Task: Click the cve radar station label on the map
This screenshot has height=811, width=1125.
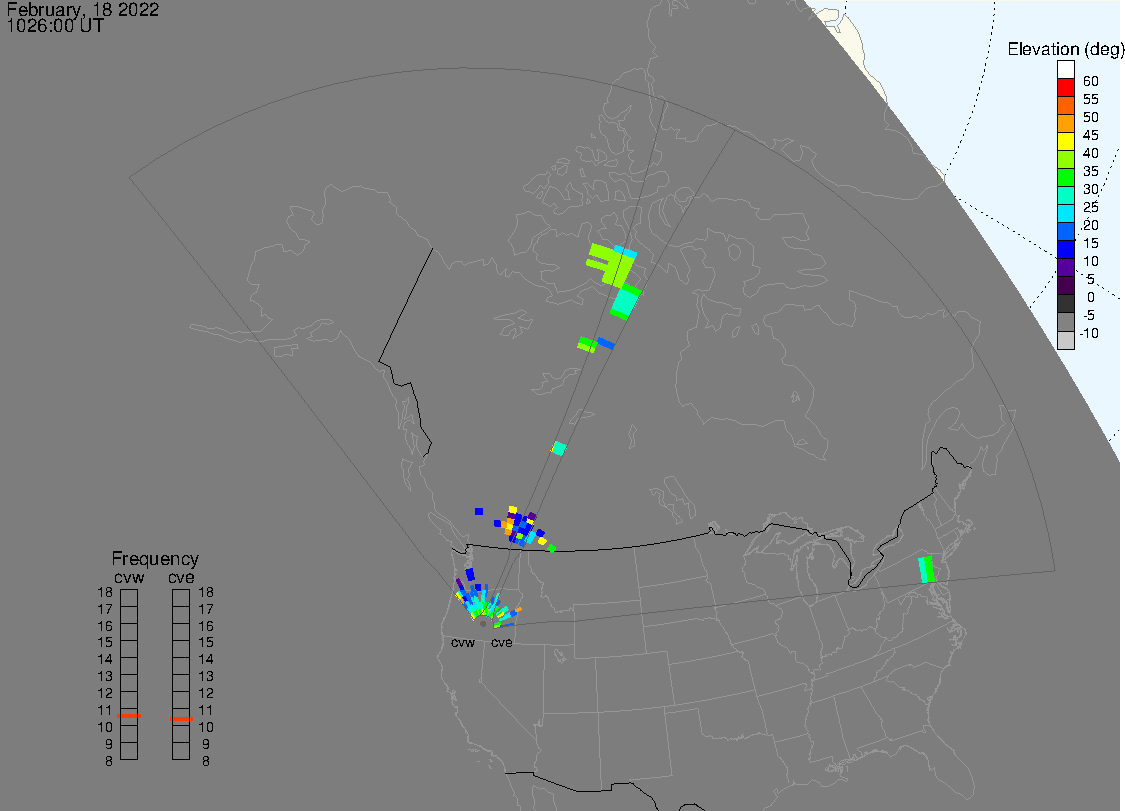Action: pos(501,643)
